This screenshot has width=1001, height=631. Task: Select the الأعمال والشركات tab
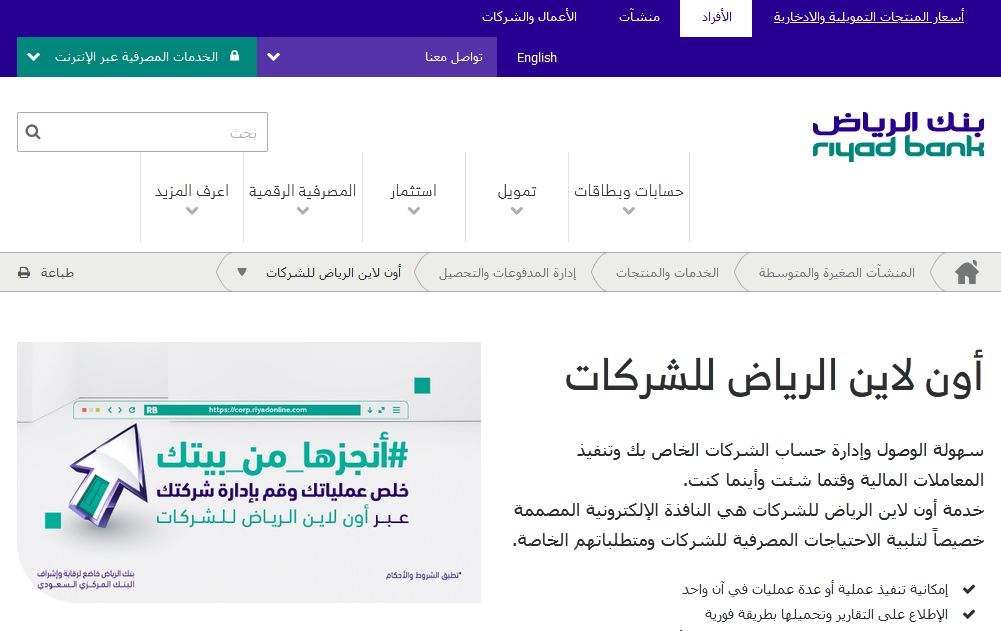click(x=529, y=17)
